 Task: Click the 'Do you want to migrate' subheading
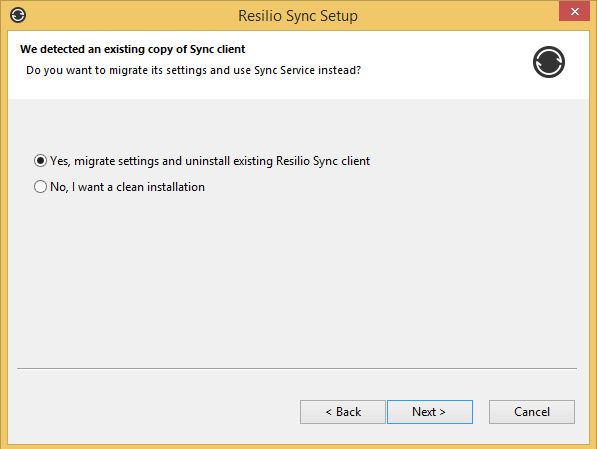(193, 70)
